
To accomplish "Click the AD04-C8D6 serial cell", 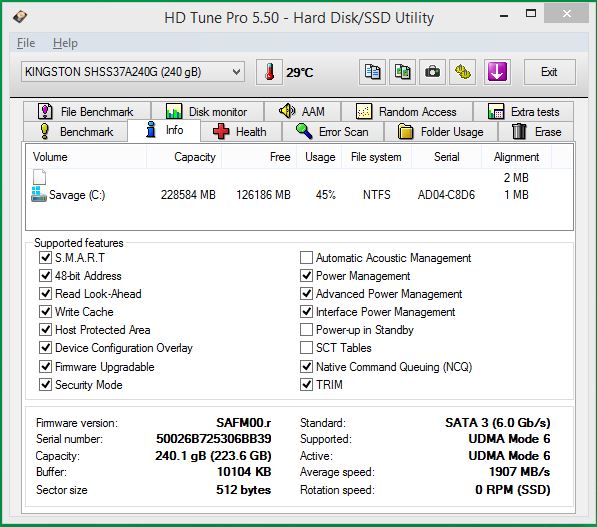I will pos(446,195).
